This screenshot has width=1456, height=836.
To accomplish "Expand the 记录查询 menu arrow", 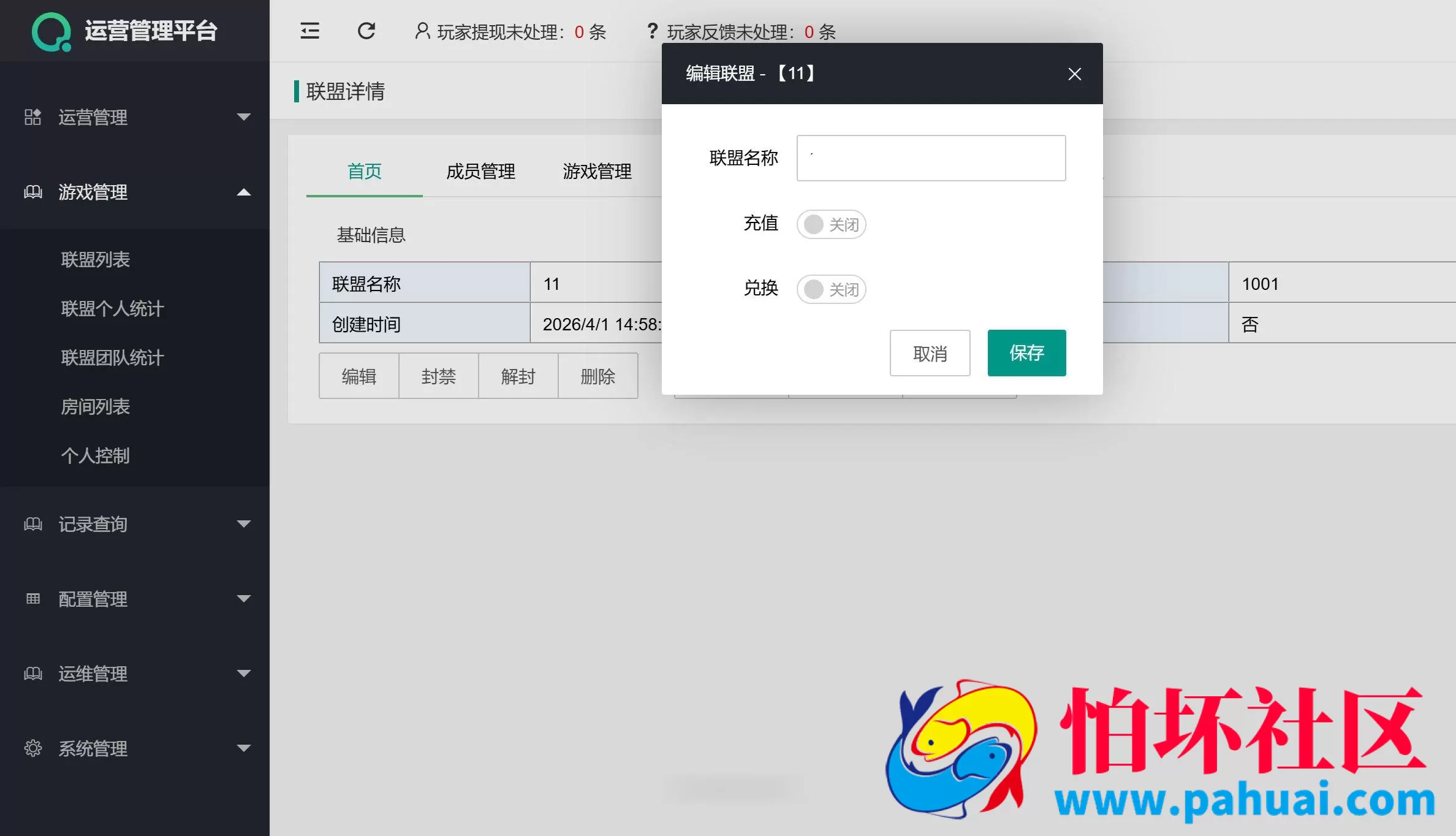I will (x=244, y=523).
